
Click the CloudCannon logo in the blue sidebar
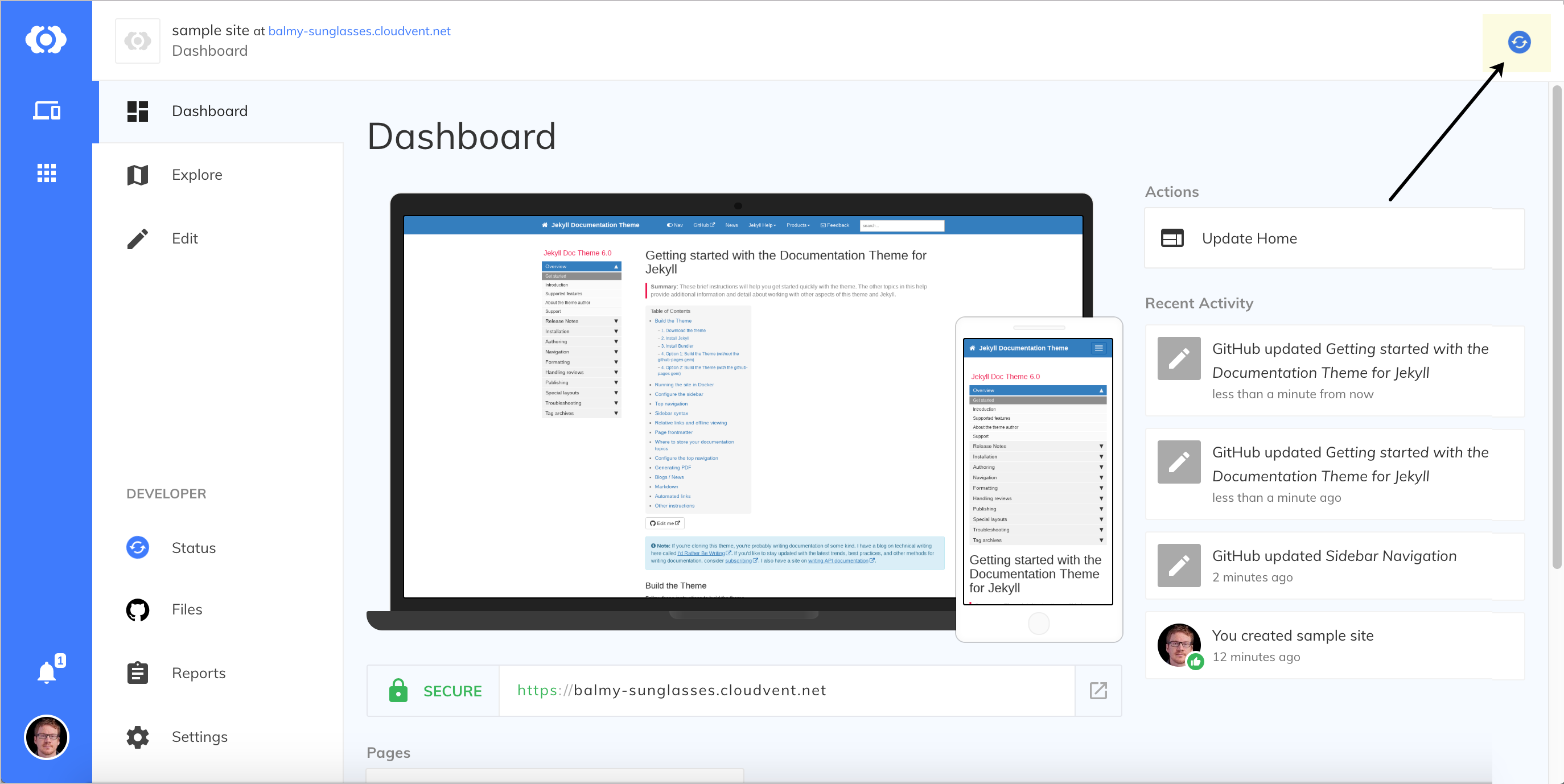(46, 40)
